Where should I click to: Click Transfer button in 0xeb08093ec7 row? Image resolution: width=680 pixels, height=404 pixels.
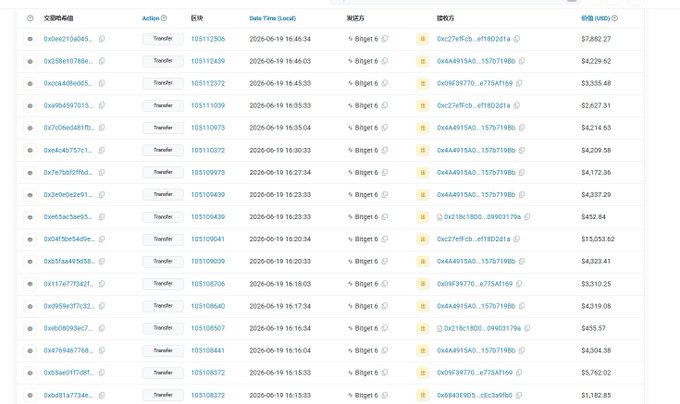point(163,328)
